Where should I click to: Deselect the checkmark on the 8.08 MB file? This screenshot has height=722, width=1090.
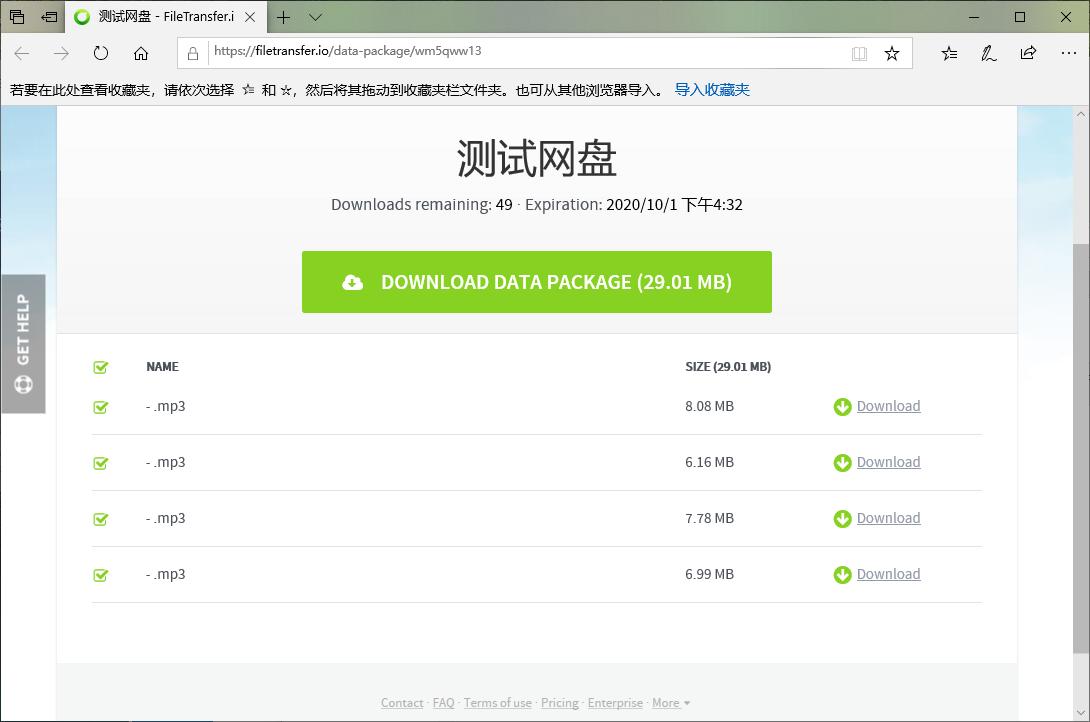[100, 407]
